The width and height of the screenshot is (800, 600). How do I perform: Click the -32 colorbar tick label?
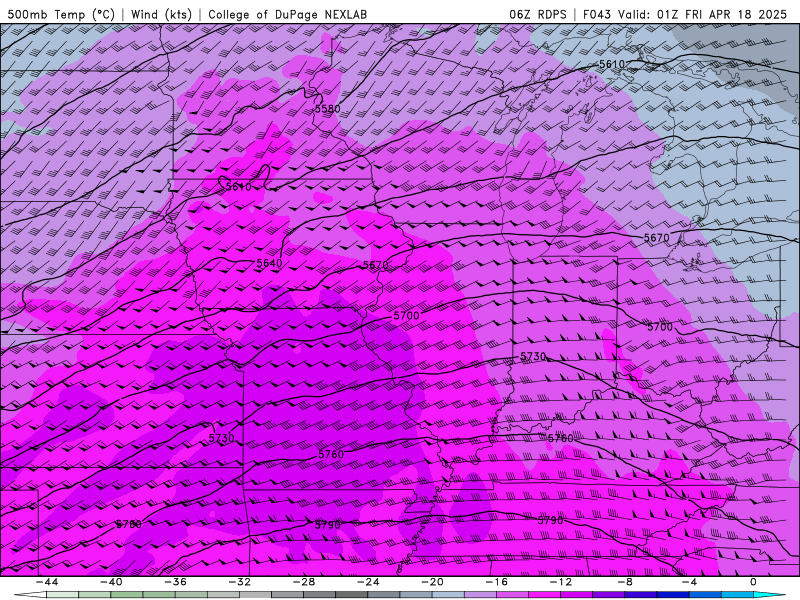(x=239, y=582)
